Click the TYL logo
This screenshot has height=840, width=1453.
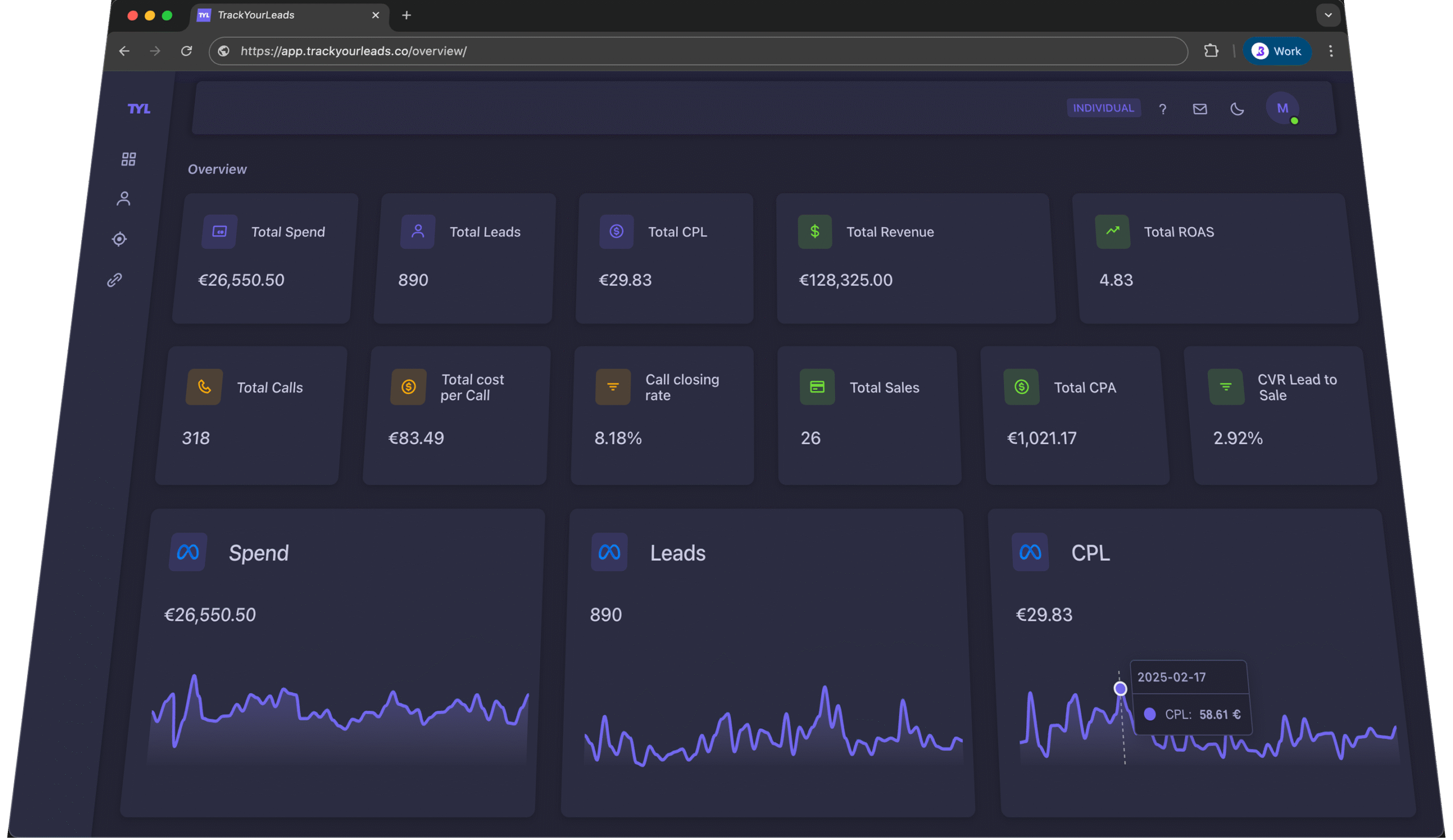coord(138,109)
